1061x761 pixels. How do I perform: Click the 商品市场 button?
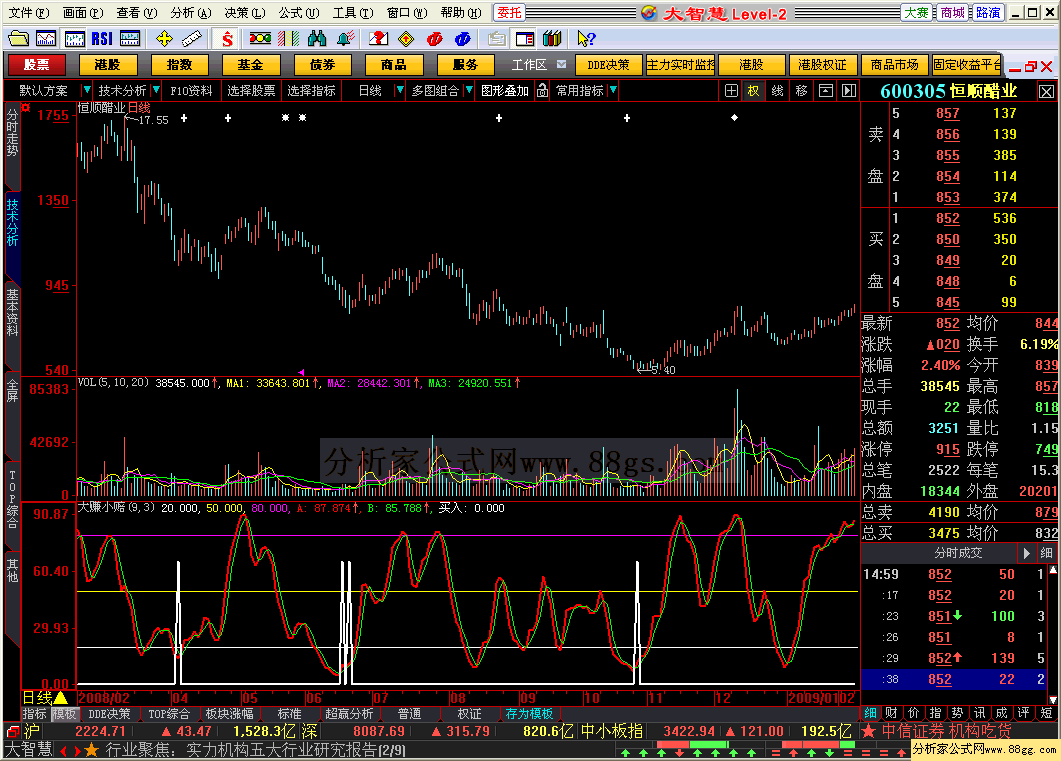[x=894, y=64]
